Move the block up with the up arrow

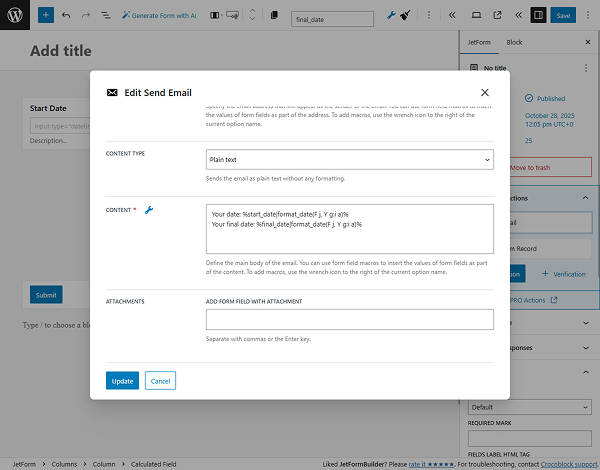(x=252, y=11)
